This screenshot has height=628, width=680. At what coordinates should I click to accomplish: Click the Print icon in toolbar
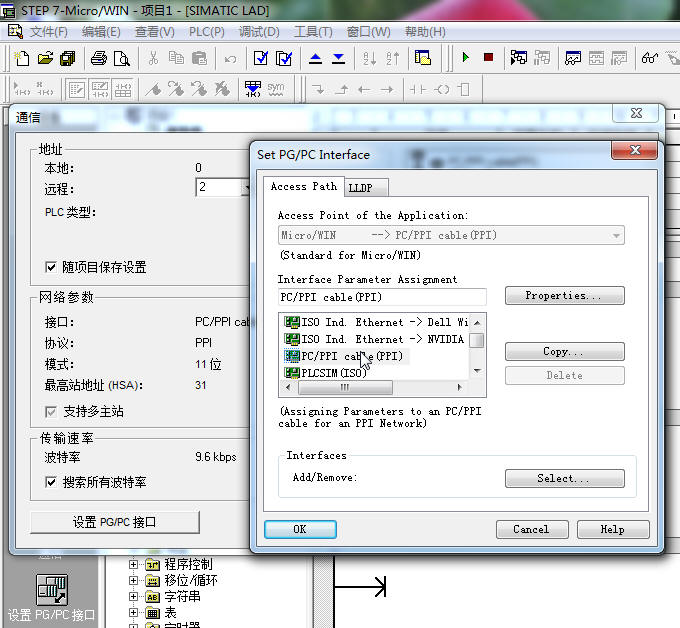coord(99,58)
